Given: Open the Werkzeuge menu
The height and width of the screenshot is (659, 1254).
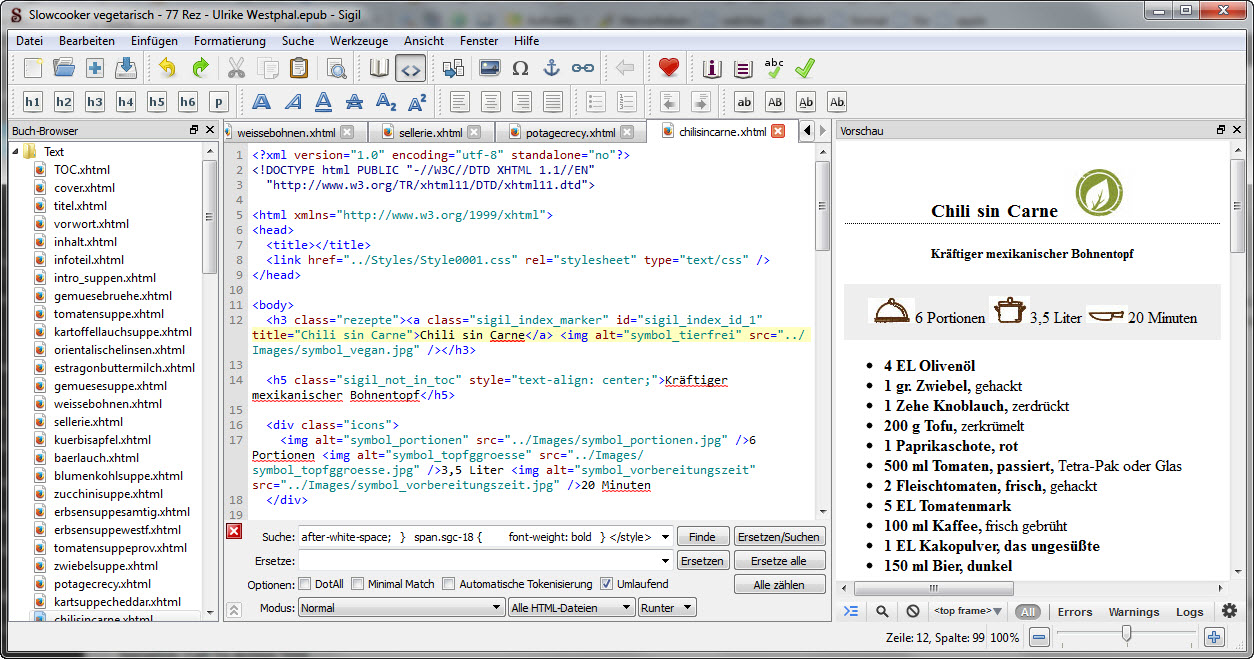Looking at the screenshot, I should point(359,41).
